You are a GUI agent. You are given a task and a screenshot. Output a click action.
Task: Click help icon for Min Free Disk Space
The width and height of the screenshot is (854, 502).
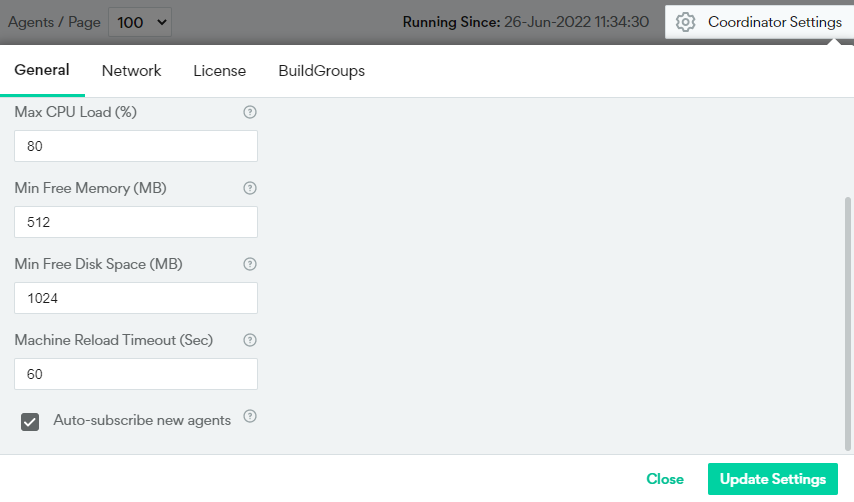(x=250, y=264)
